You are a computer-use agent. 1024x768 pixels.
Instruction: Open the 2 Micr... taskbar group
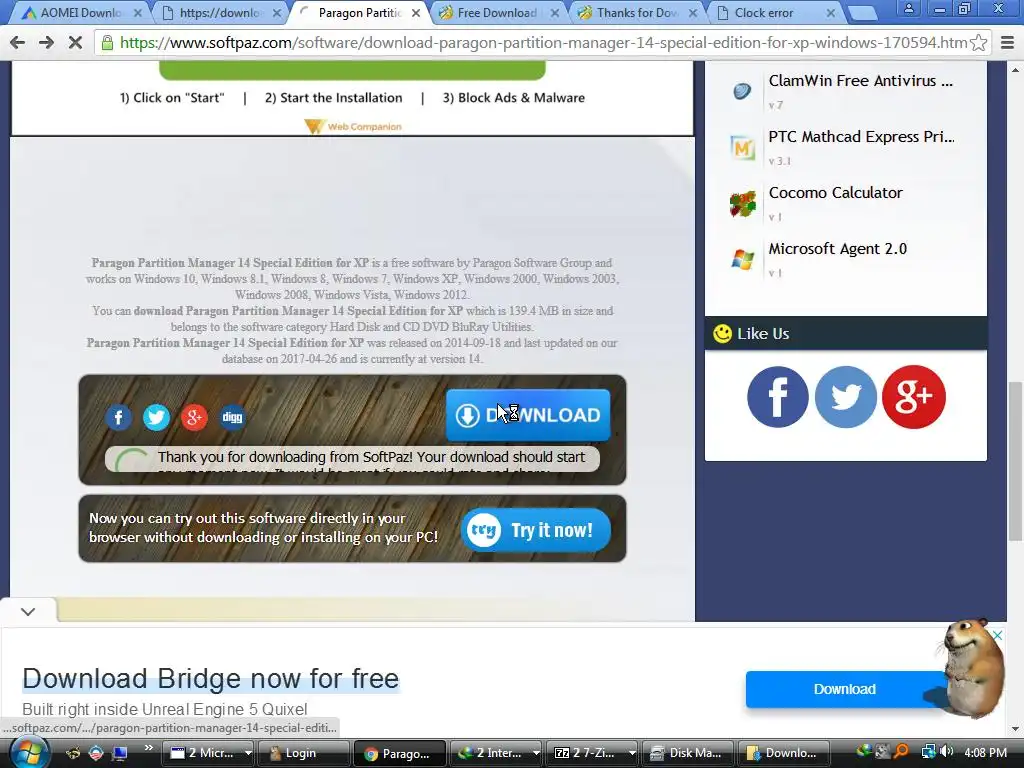coord(208,753)
